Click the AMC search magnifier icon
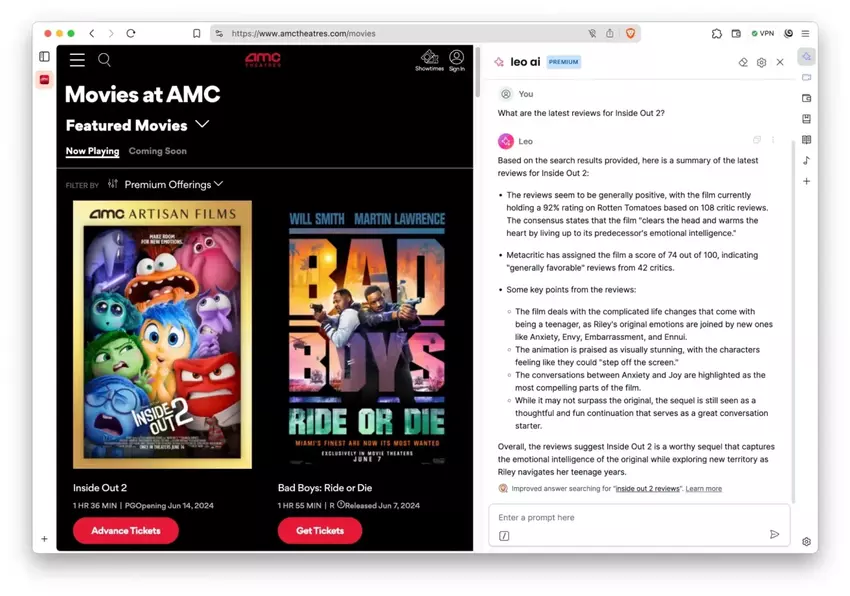Screen dimensions: 850x596 [x=104, y=60]
